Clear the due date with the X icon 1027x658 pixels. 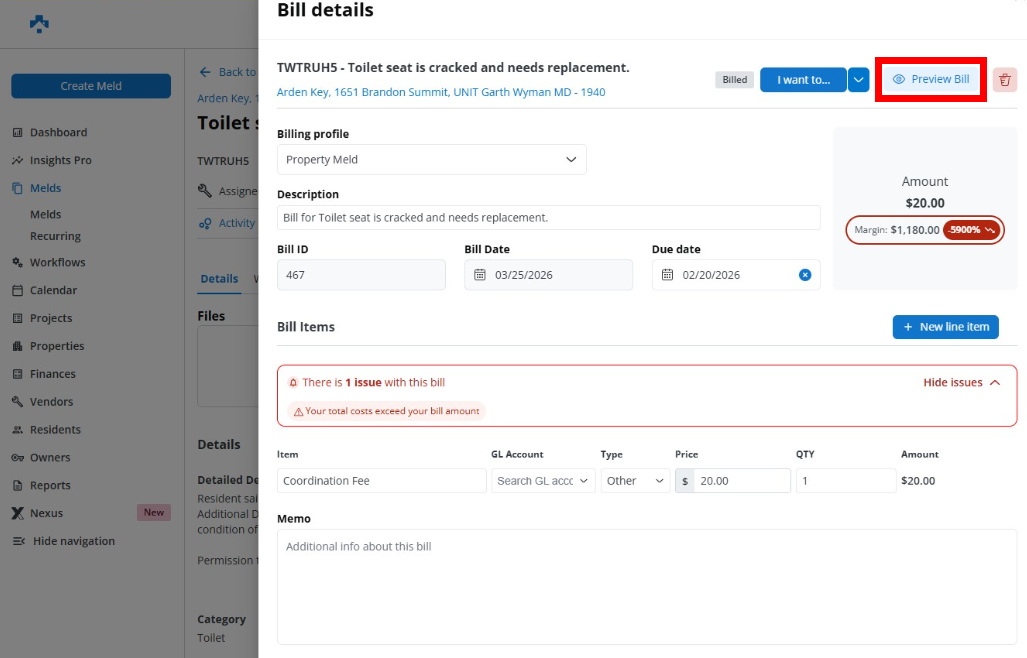tap(805, 275)
